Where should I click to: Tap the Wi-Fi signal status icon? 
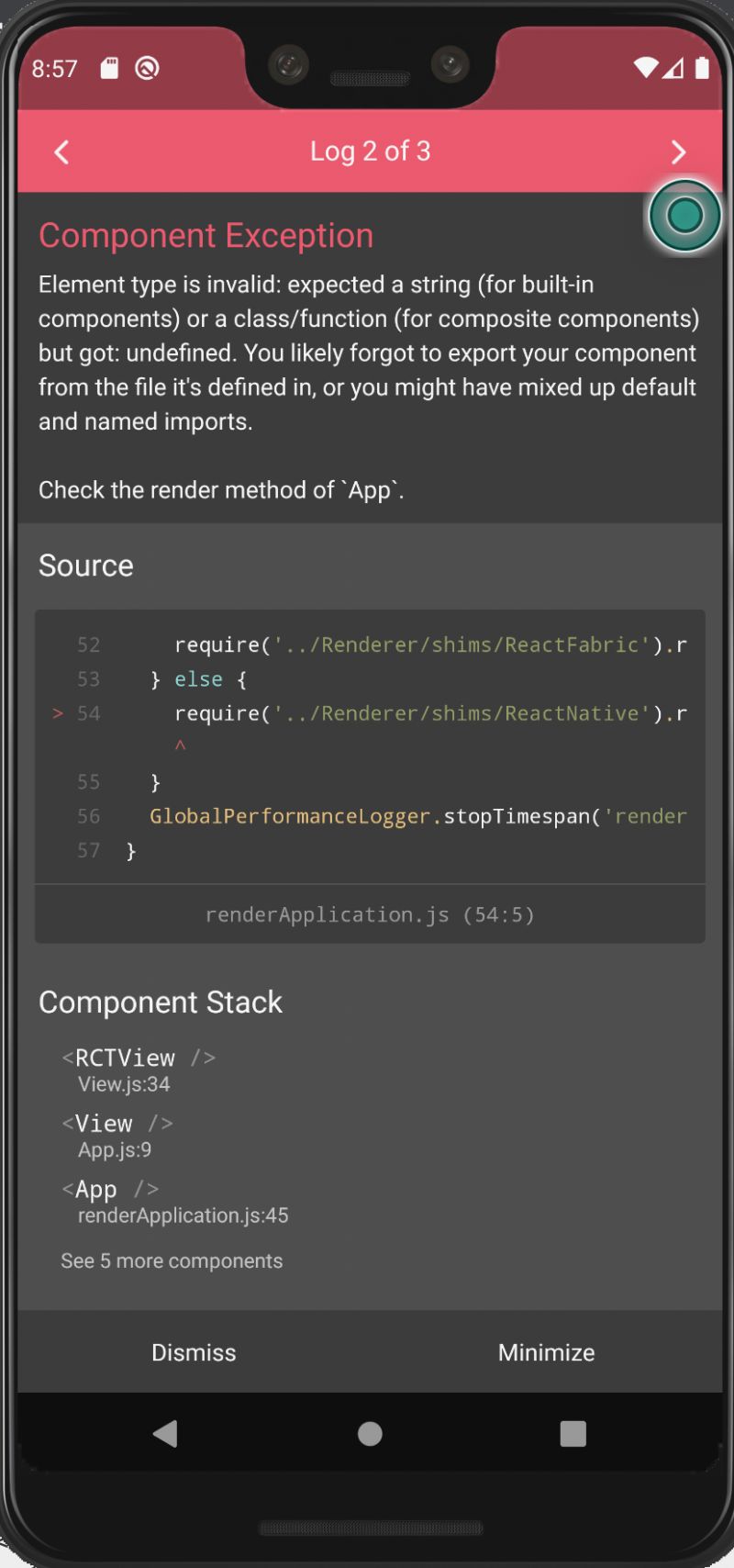coord(646,68)
